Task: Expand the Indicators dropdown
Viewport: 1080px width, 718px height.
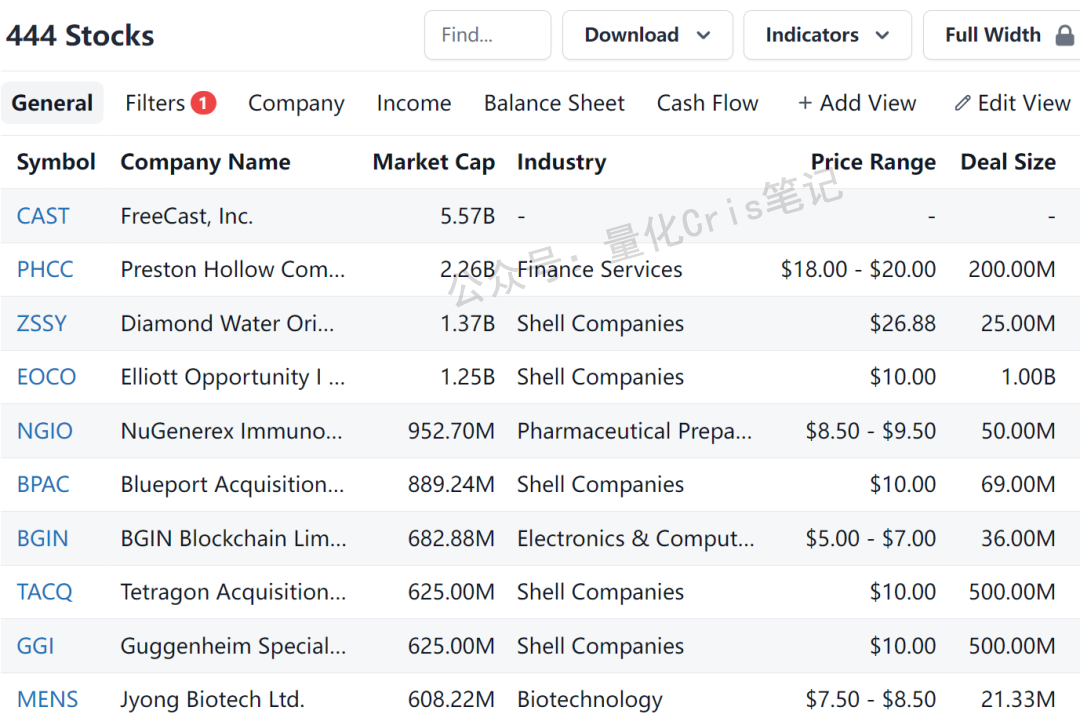Action: tap(827, 35)
